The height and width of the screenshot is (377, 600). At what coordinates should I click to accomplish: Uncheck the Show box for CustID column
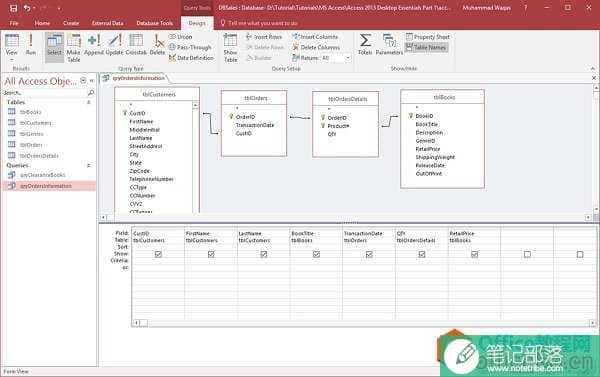(158, 254)
